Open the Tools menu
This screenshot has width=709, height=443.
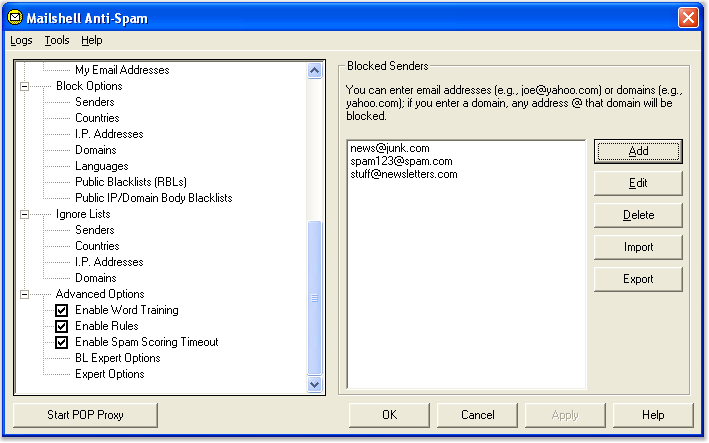coord(57,41)
